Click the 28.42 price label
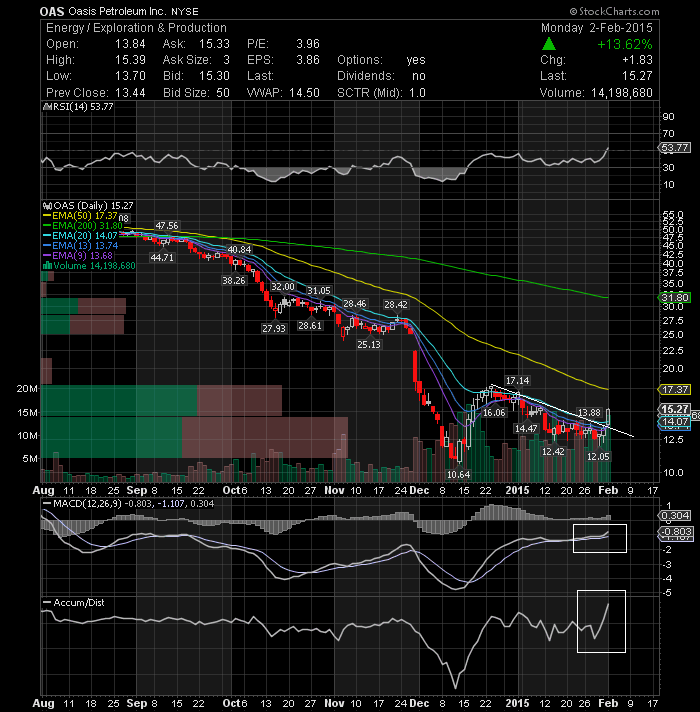Screen dimensions: 700x712 [396, 305]
